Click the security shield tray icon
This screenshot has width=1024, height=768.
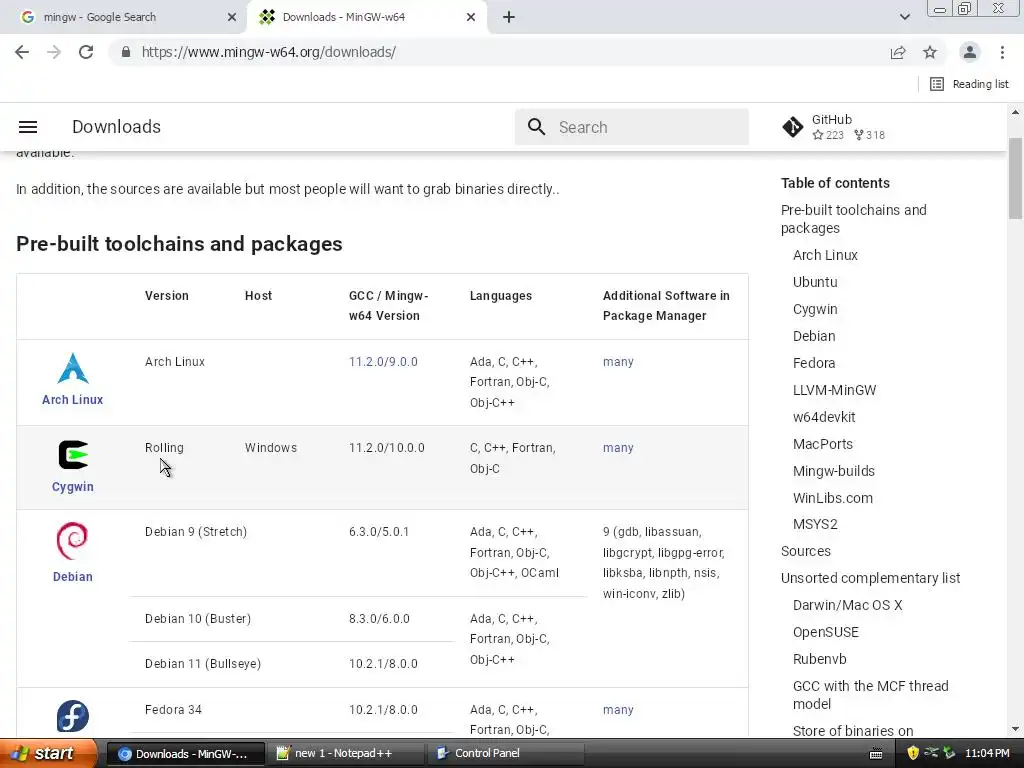click(912, 754)
